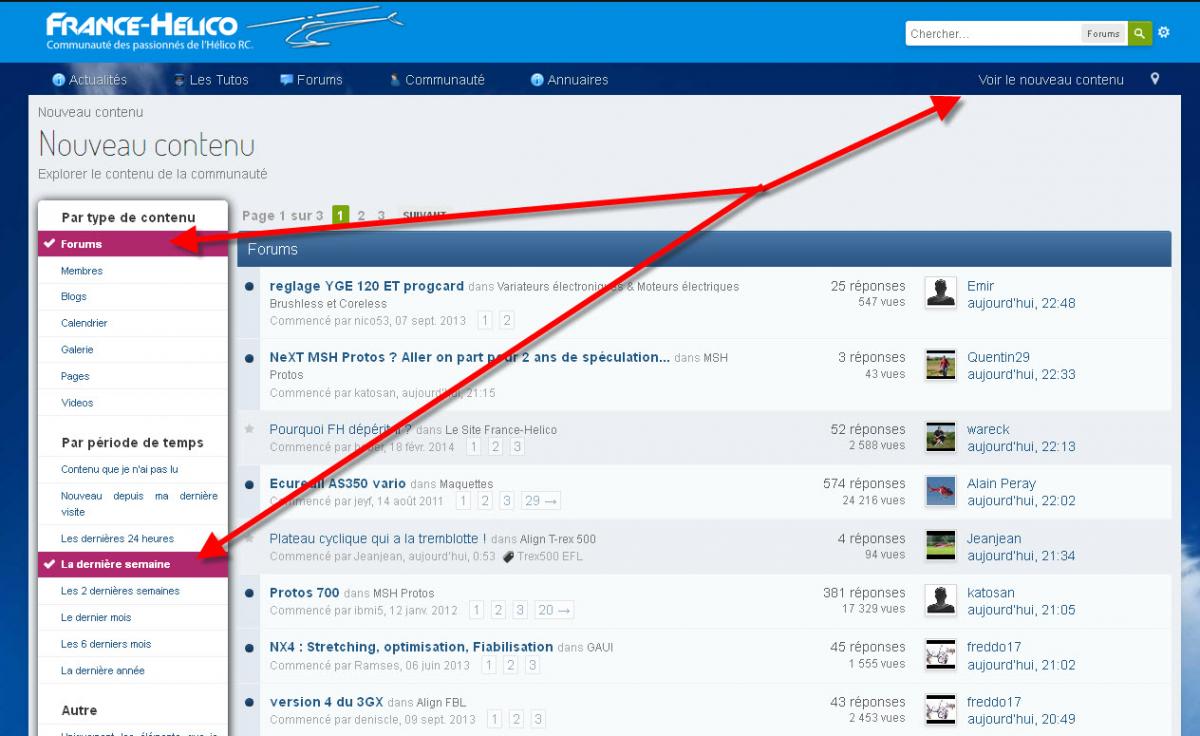Image resolution: width=1200 pixels, height=736 pixels.
Task: Open the Communauté menu
Action: coord(437,80)
